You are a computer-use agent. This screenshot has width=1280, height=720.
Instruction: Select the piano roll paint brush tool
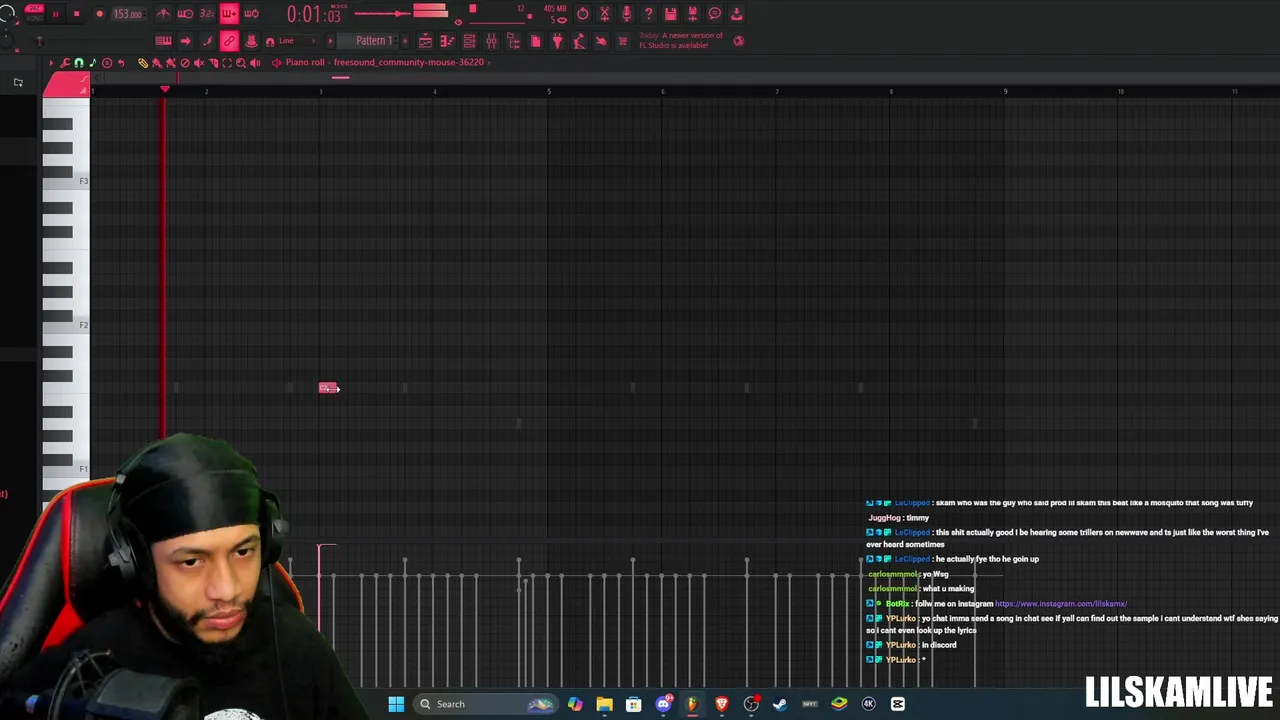click(x=157, y=62)
